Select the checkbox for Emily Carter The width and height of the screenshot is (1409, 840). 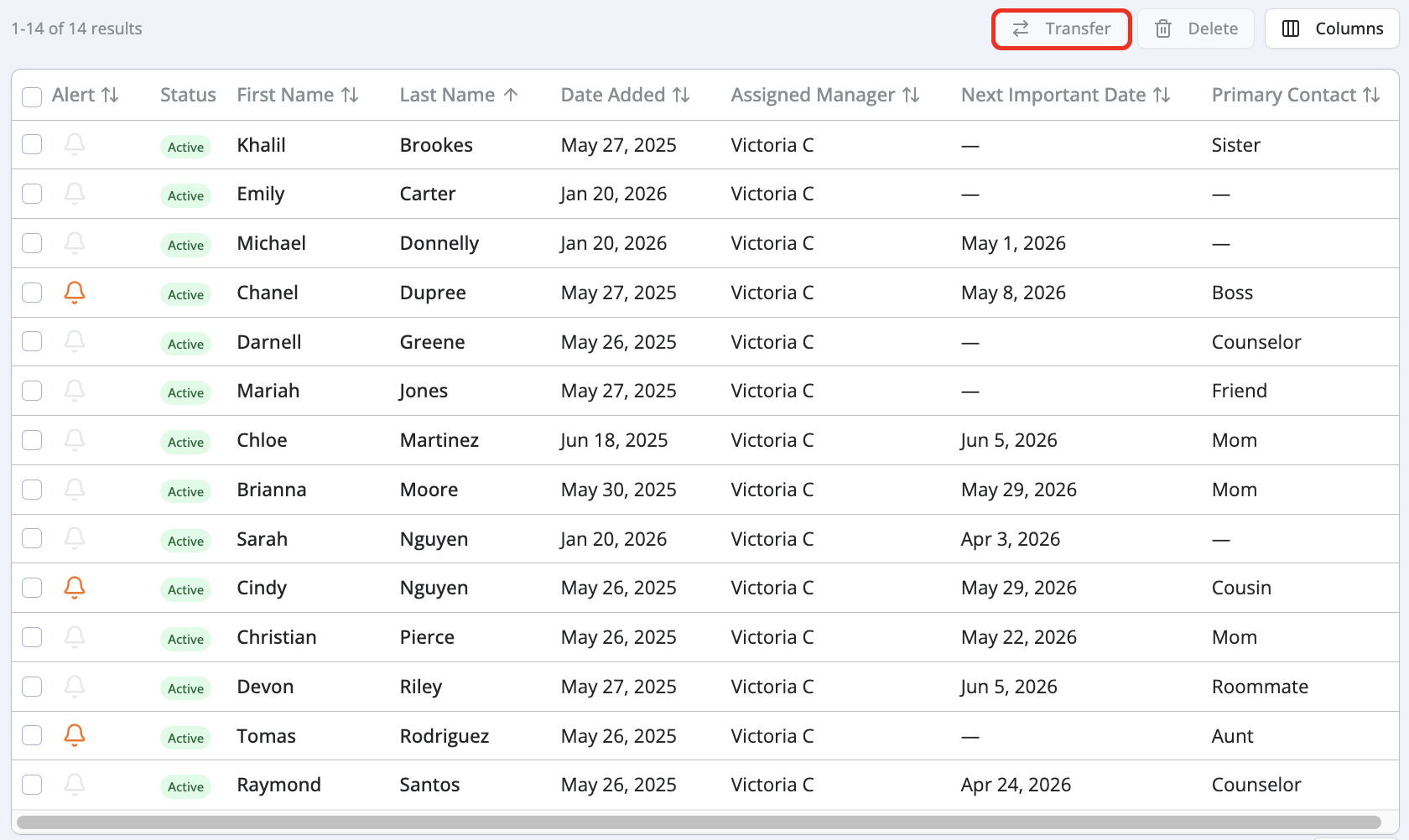tap(32, 194)
